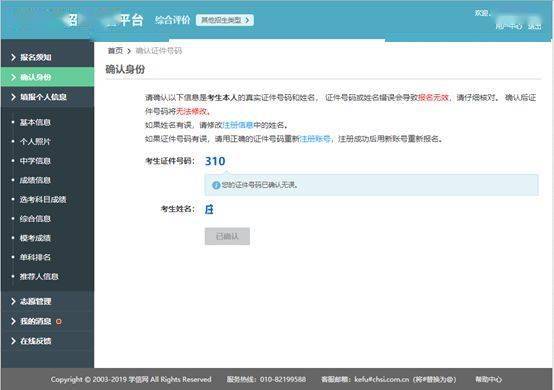This screenshot has width=554, height=390.
Task: Open the 我的消息 menu label
Action: click(36, 321)
